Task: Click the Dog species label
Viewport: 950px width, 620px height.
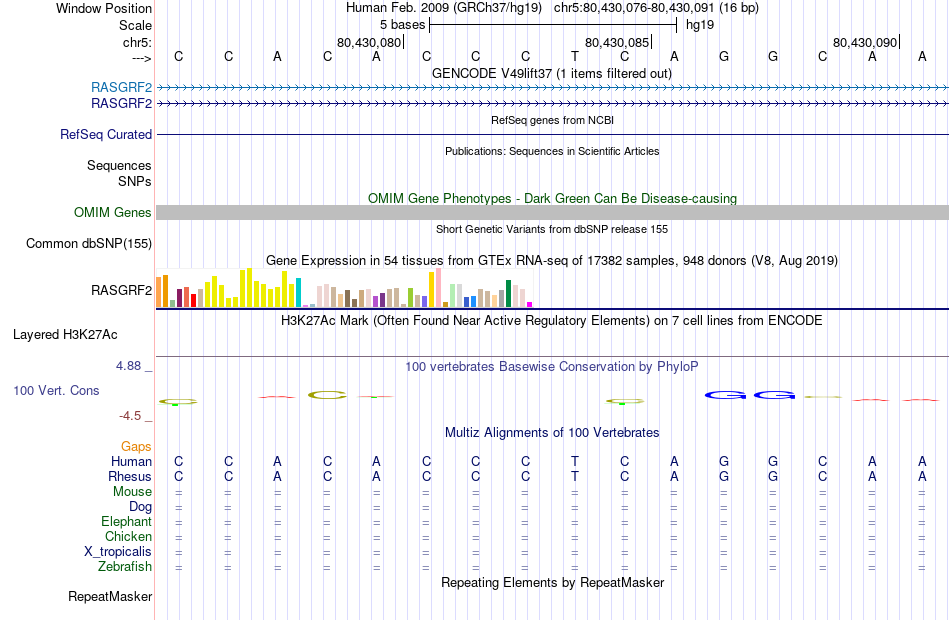Action: coord(140,507)
